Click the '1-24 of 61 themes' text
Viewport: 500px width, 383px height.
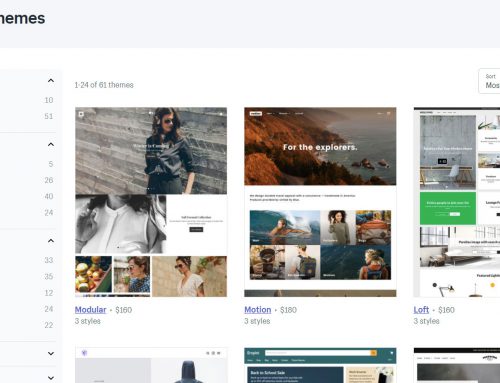click(x=104, y=85)
